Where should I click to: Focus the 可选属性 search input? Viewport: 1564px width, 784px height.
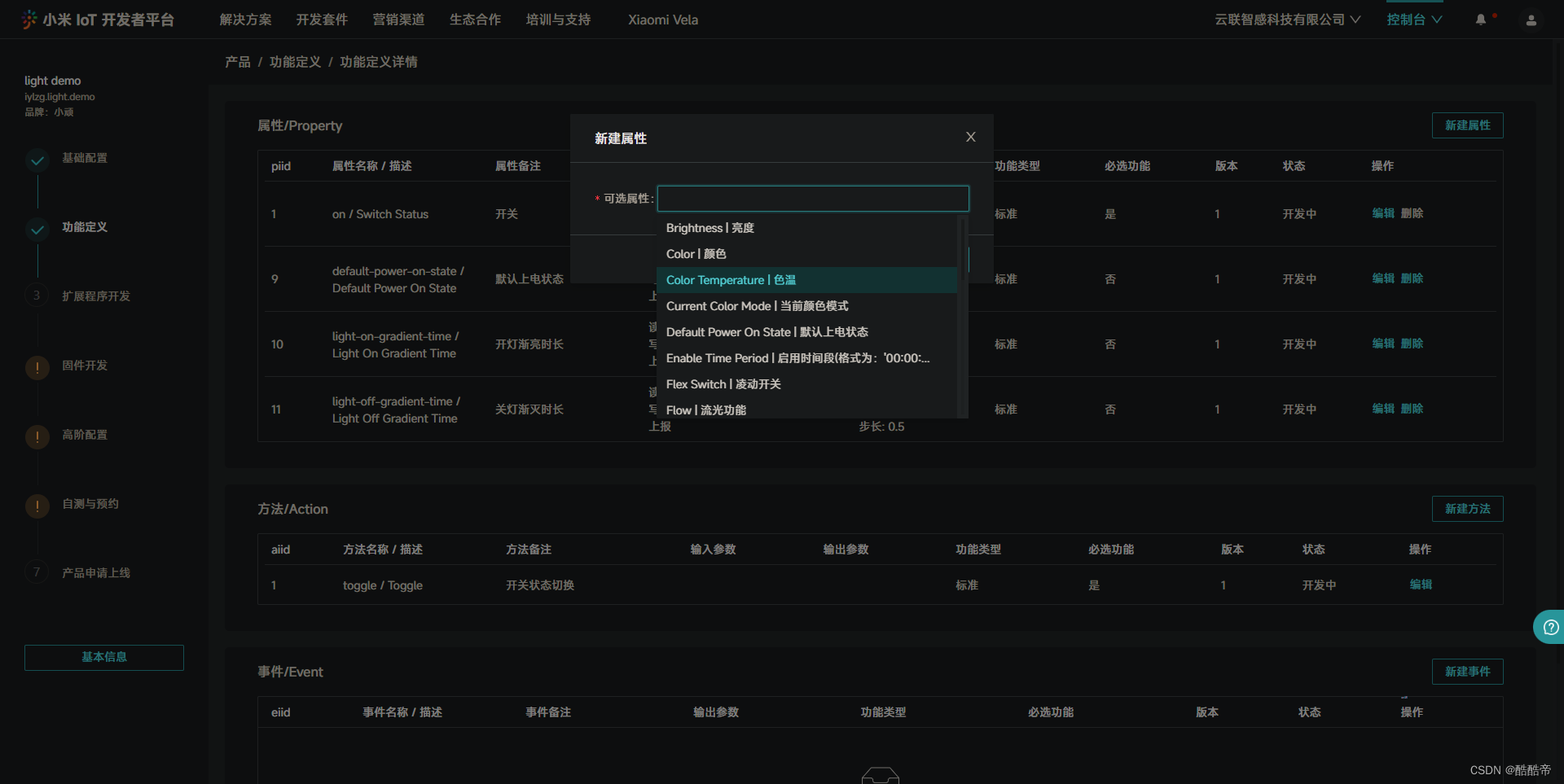pos(813,199)
